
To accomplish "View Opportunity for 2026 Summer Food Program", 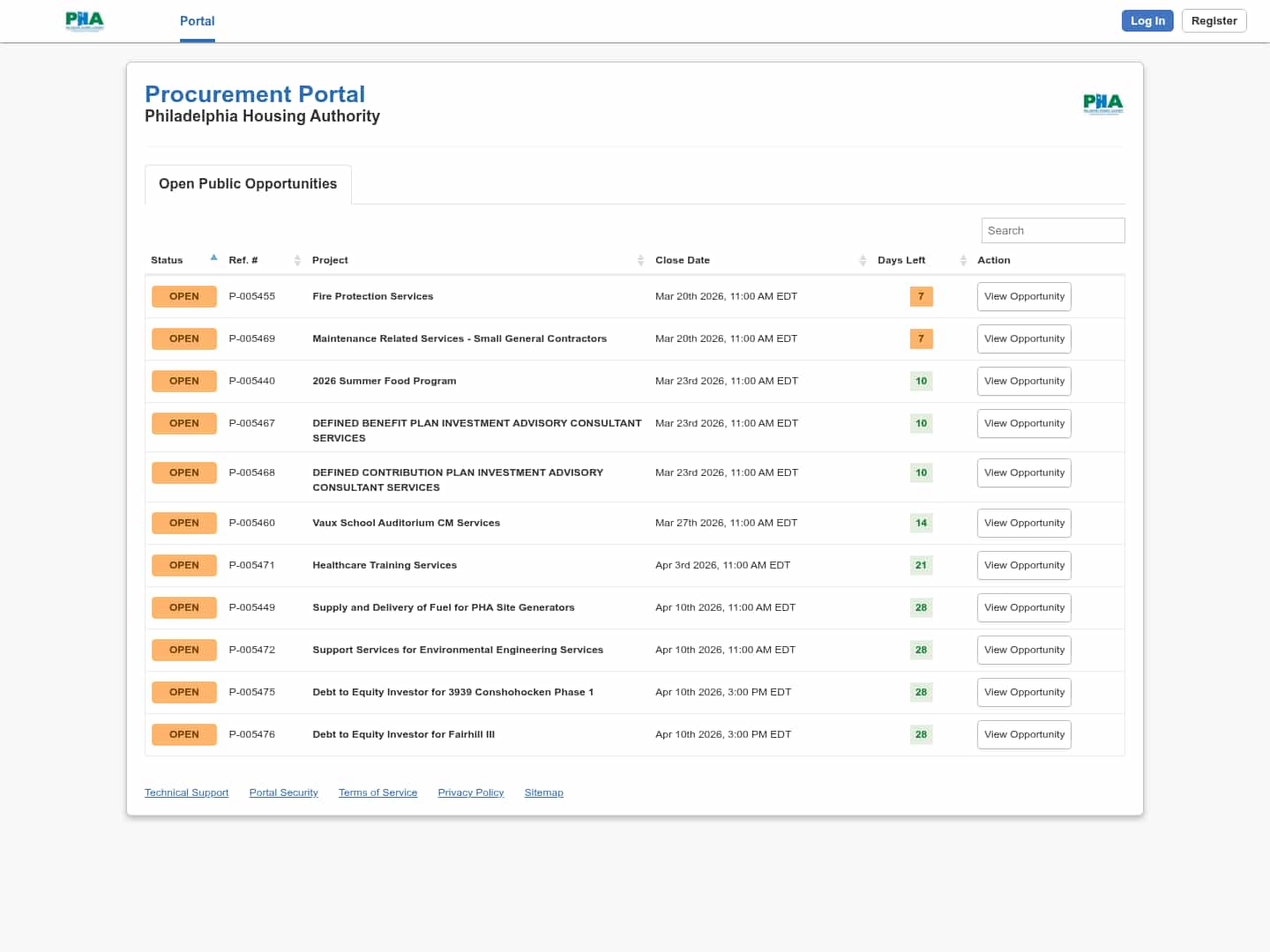I will pyautogui.click(x=1024, y=382).
